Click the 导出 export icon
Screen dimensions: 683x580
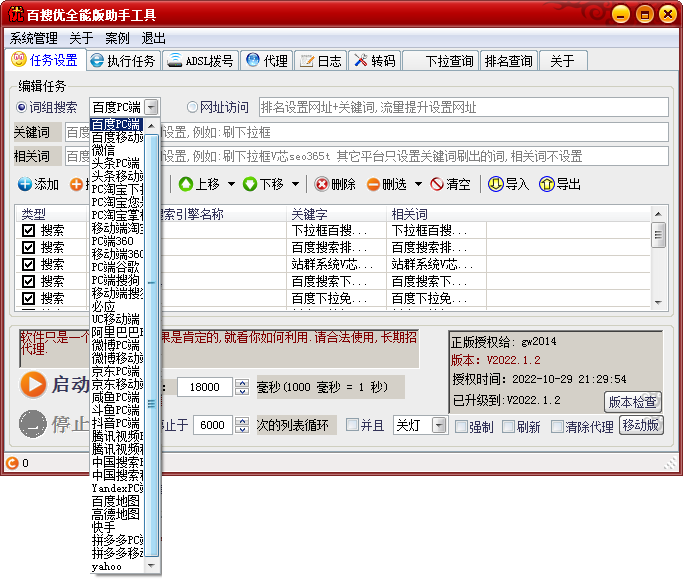(x=547, y=184)
